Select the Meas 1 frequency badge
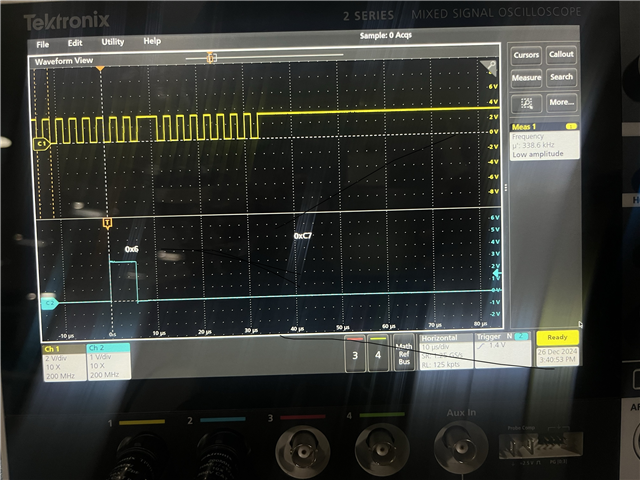 click(x=544, y=141)
